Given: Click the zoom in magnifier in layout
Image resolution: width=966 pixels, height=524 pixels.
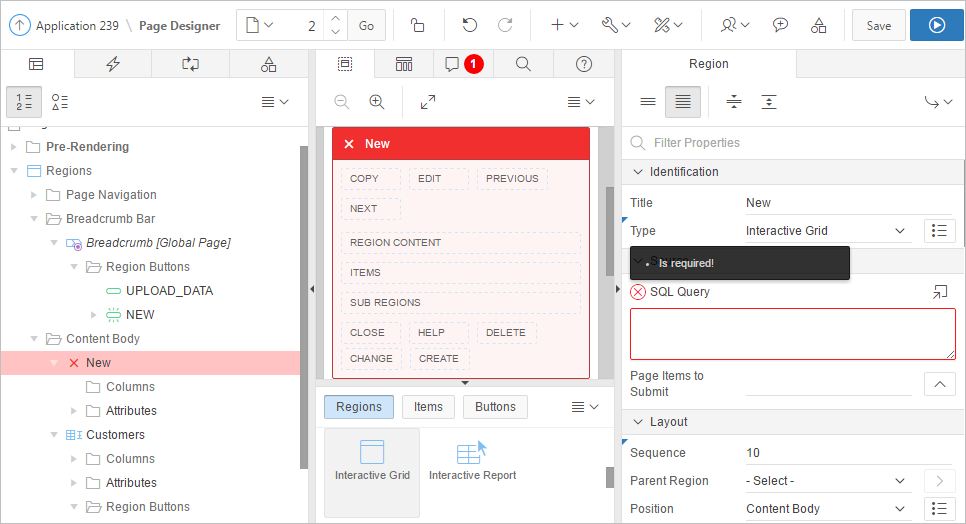Looking at the screenshot, I should click(x=377, y=102).
